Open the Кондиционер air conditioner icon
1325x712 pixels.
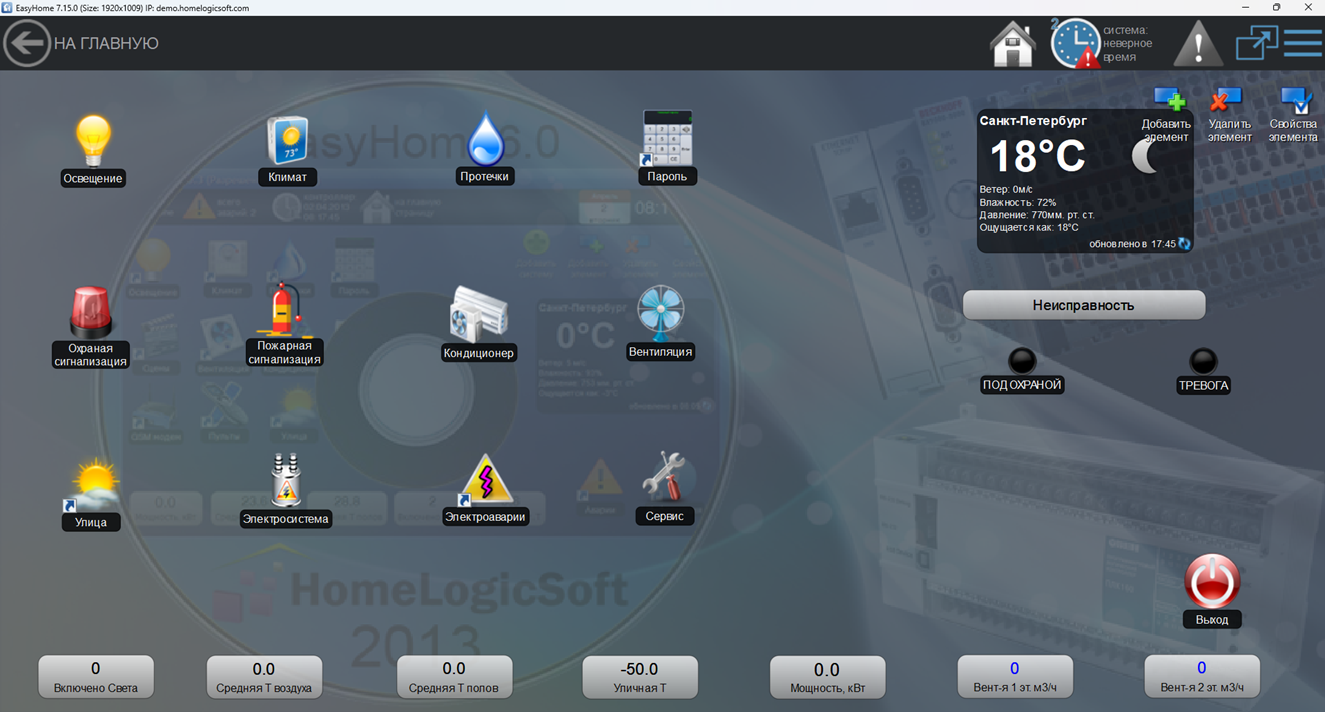[479, 315]
